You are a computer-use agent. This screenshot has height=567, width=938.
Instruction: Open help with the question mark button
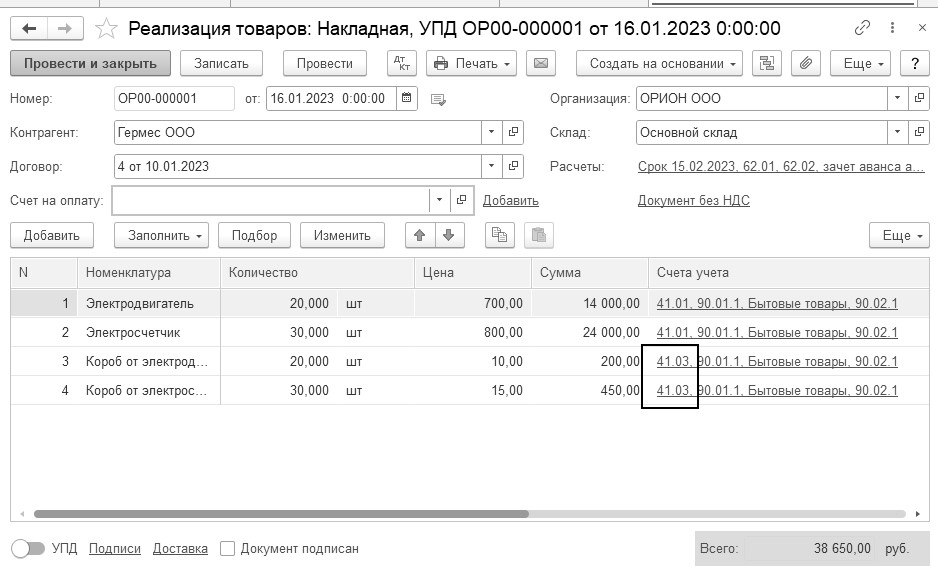pos(915,63)
